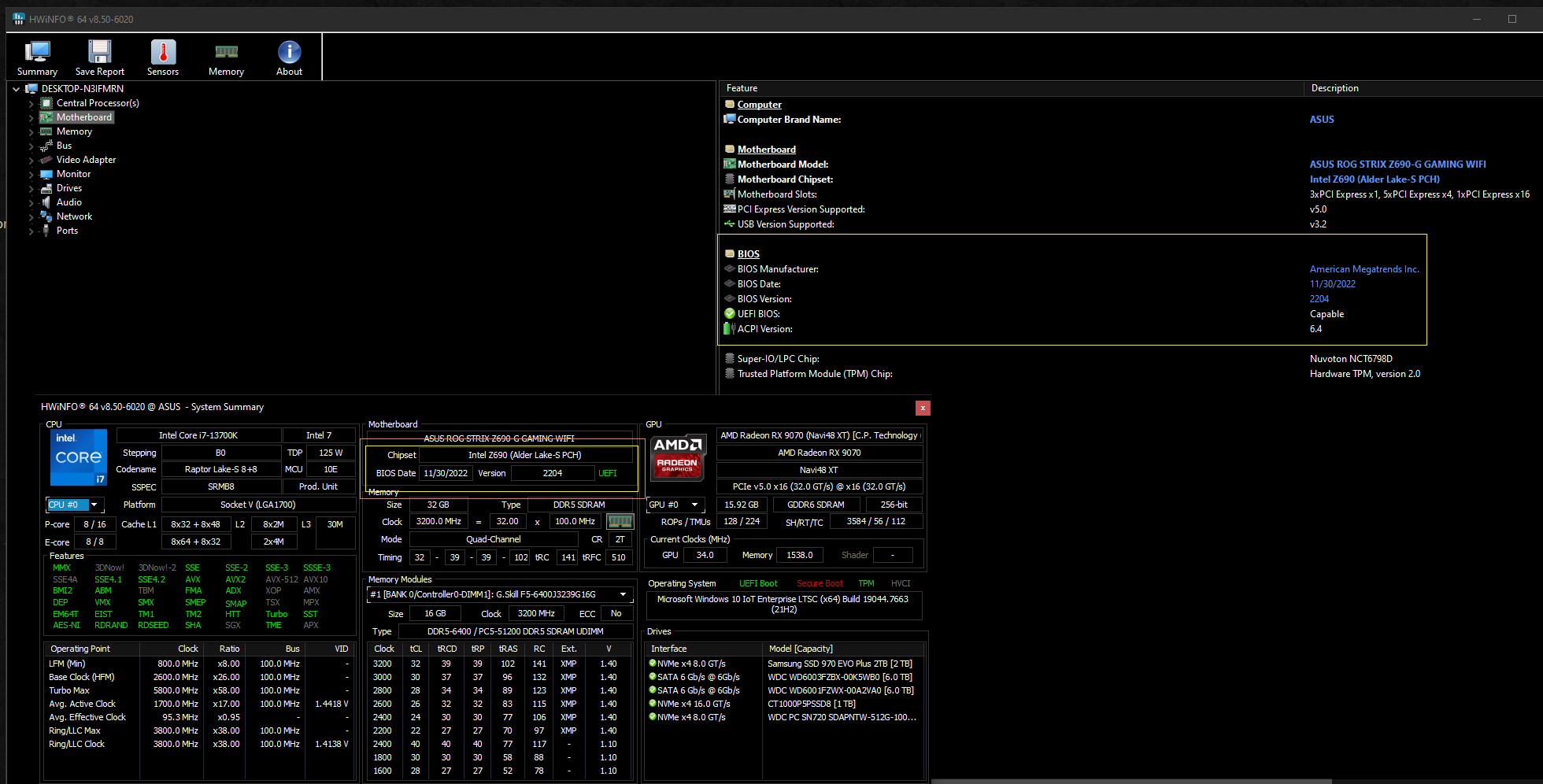Click the Description column header

tap(1423, 88)
